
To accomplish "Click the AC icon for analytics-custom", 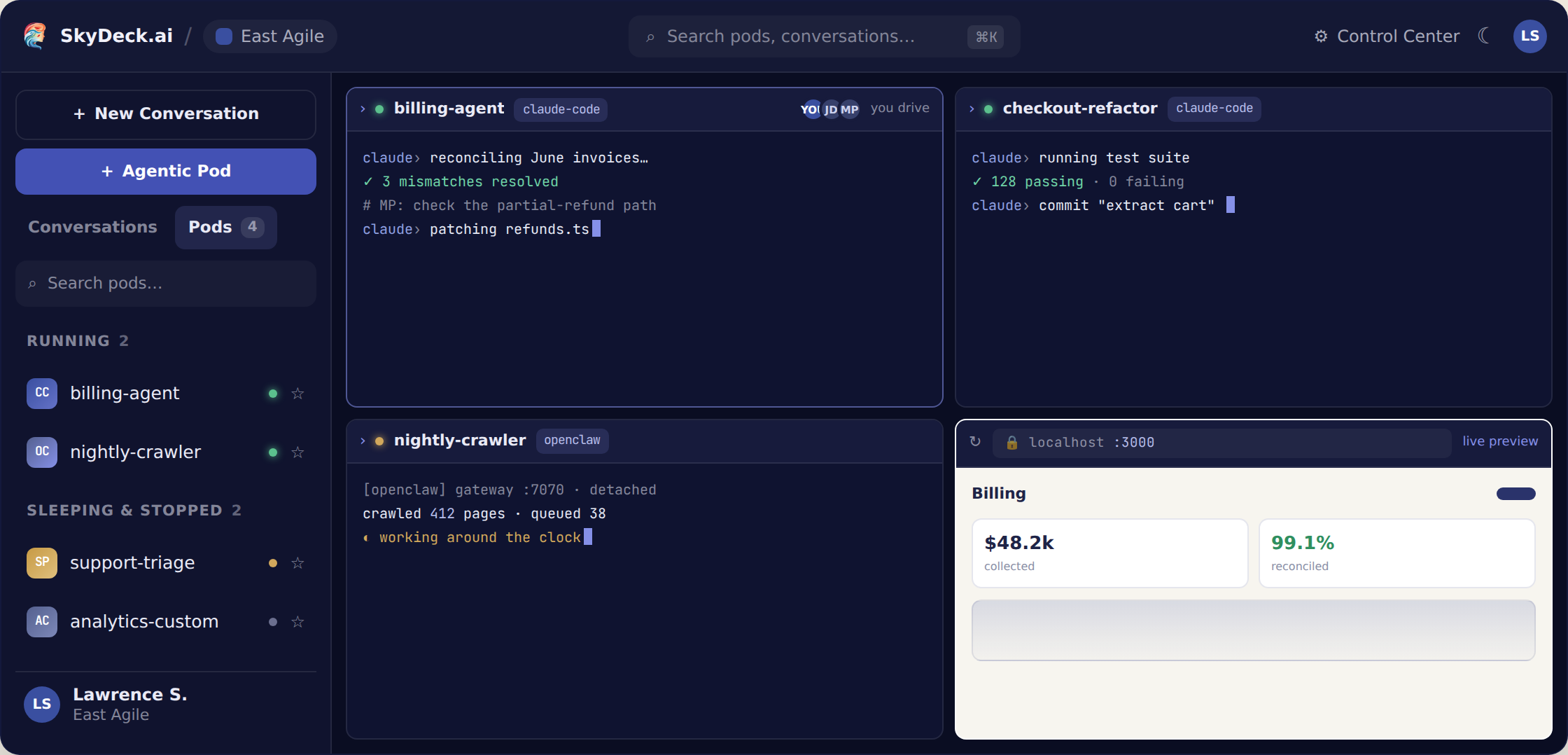I will [x=42, y=621].
